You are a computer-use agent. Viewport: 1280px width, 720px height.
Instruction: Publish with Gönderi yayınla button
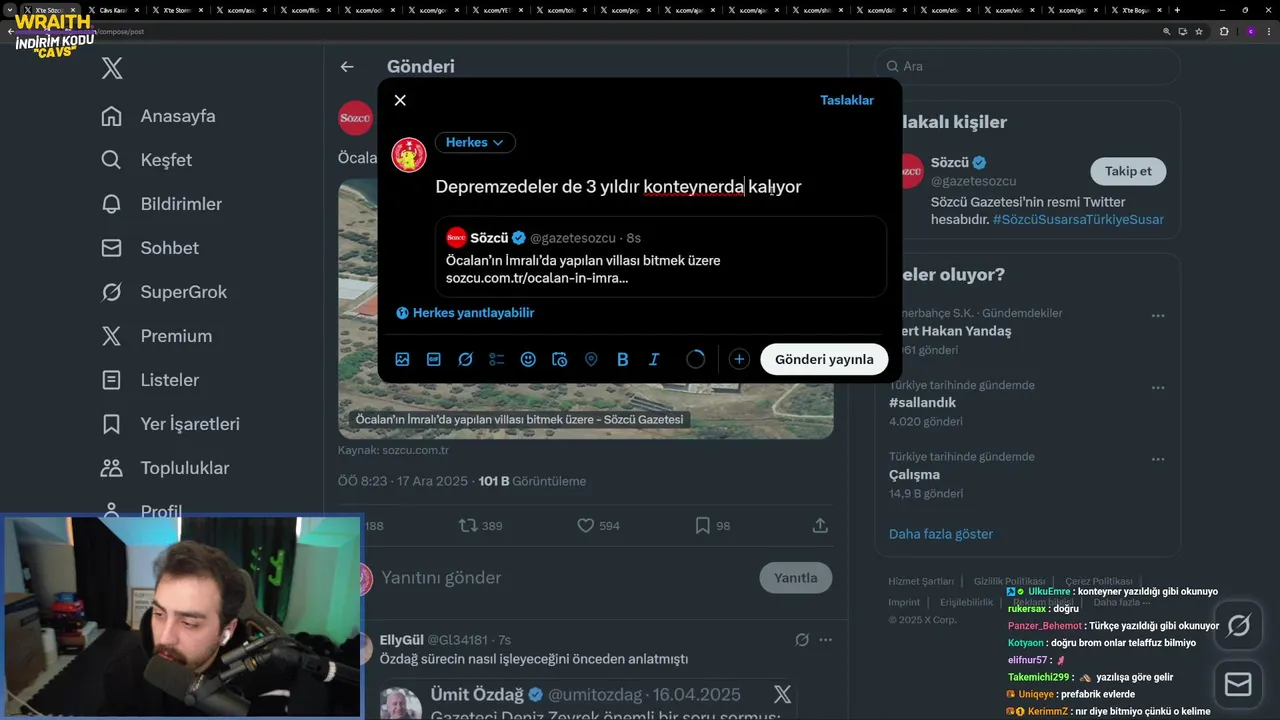tap(824, 359)
